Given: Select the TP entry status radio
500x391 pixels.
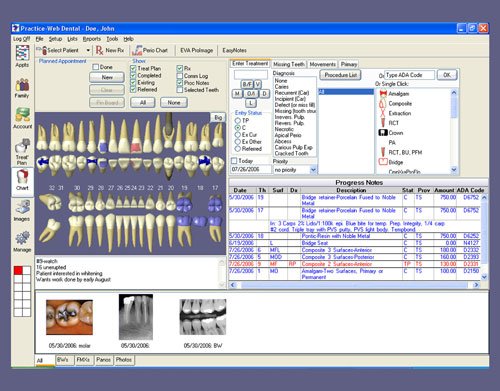Looking at the screenshot, I should click(238, 120).
